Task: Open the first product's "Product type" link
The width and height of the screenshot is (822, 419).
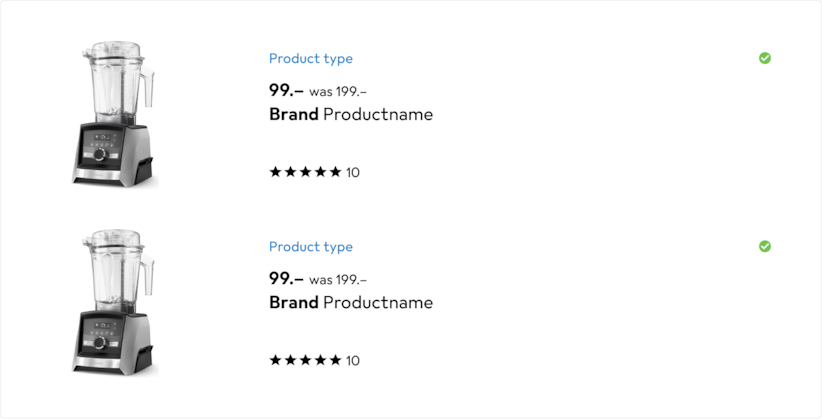Action: (x=311, y=59)
